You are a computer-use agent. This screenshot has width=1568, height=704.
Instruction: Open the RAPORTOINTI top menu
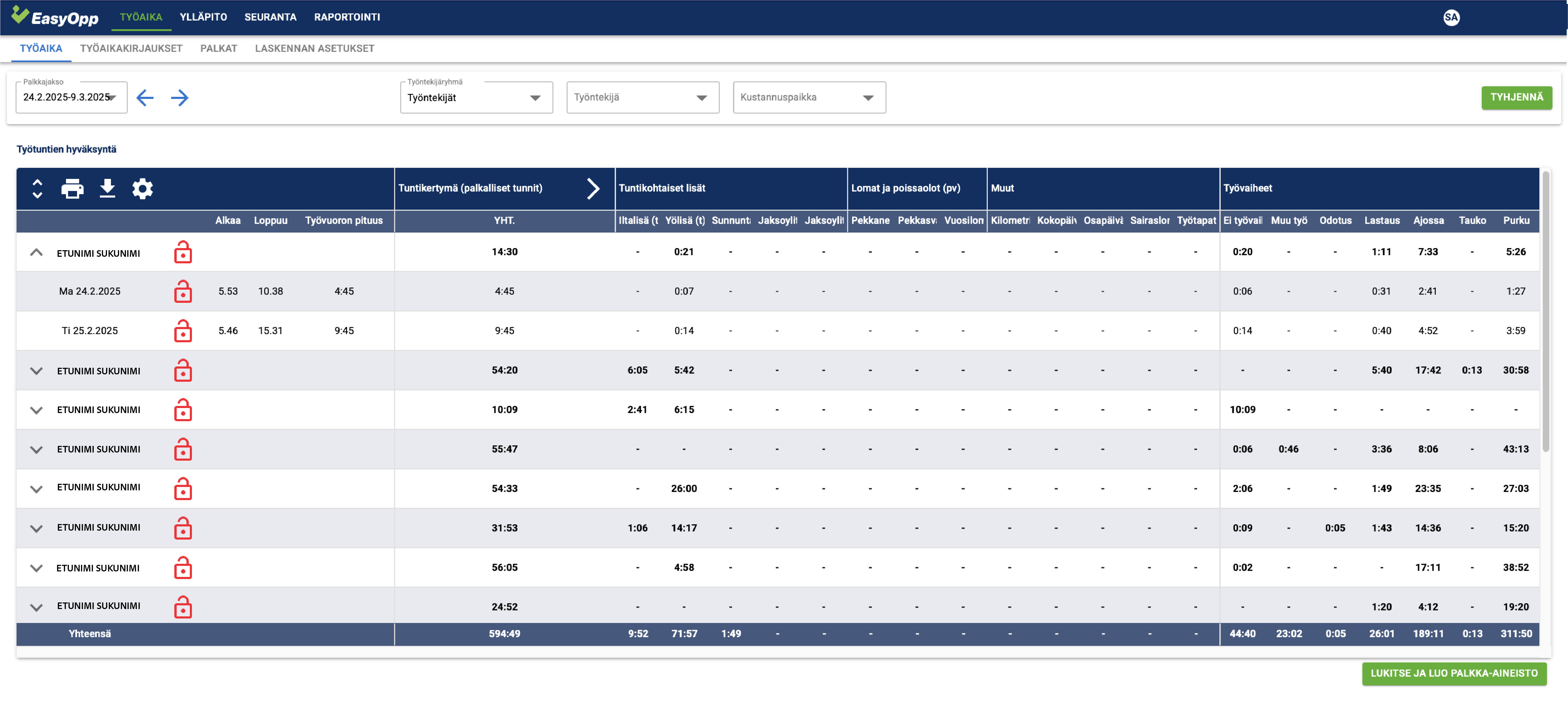click(347, 17)
